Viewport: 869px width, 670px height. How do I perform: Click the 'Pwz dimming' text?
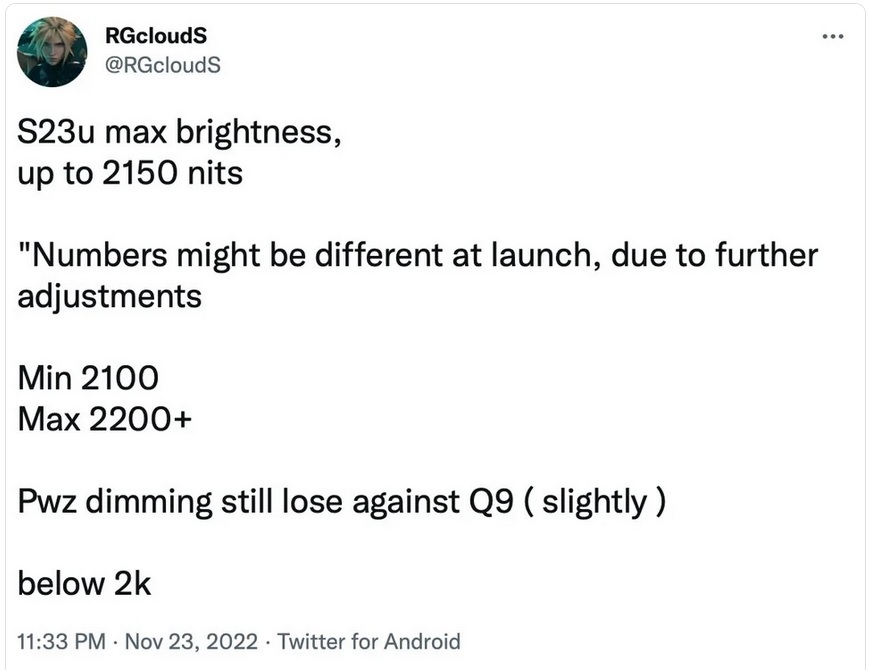point(115,502)
